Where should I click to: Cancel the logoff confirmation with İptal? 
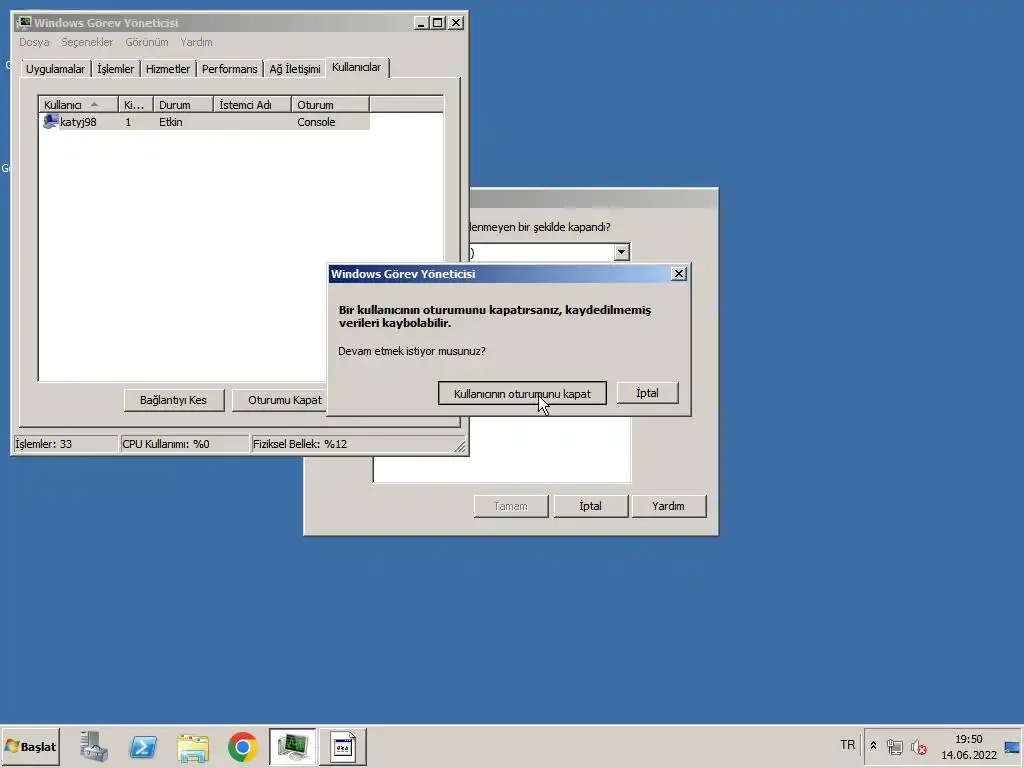pyautogui.click(x=647, y=393)
